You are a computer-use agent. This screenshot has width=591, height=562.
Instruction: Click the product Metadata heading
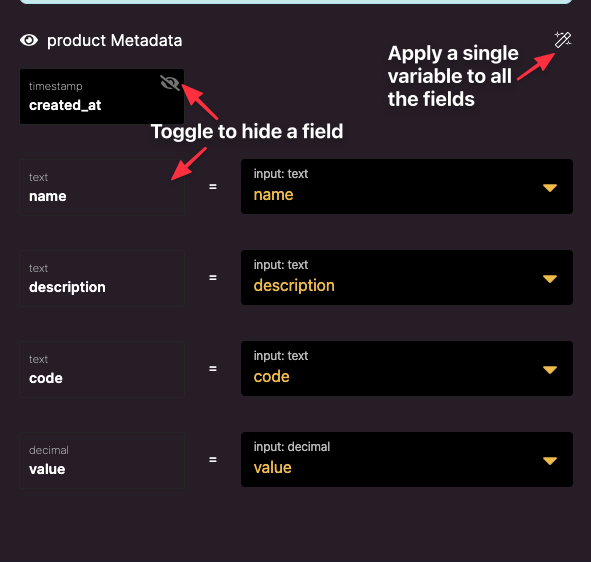[114, 41]
